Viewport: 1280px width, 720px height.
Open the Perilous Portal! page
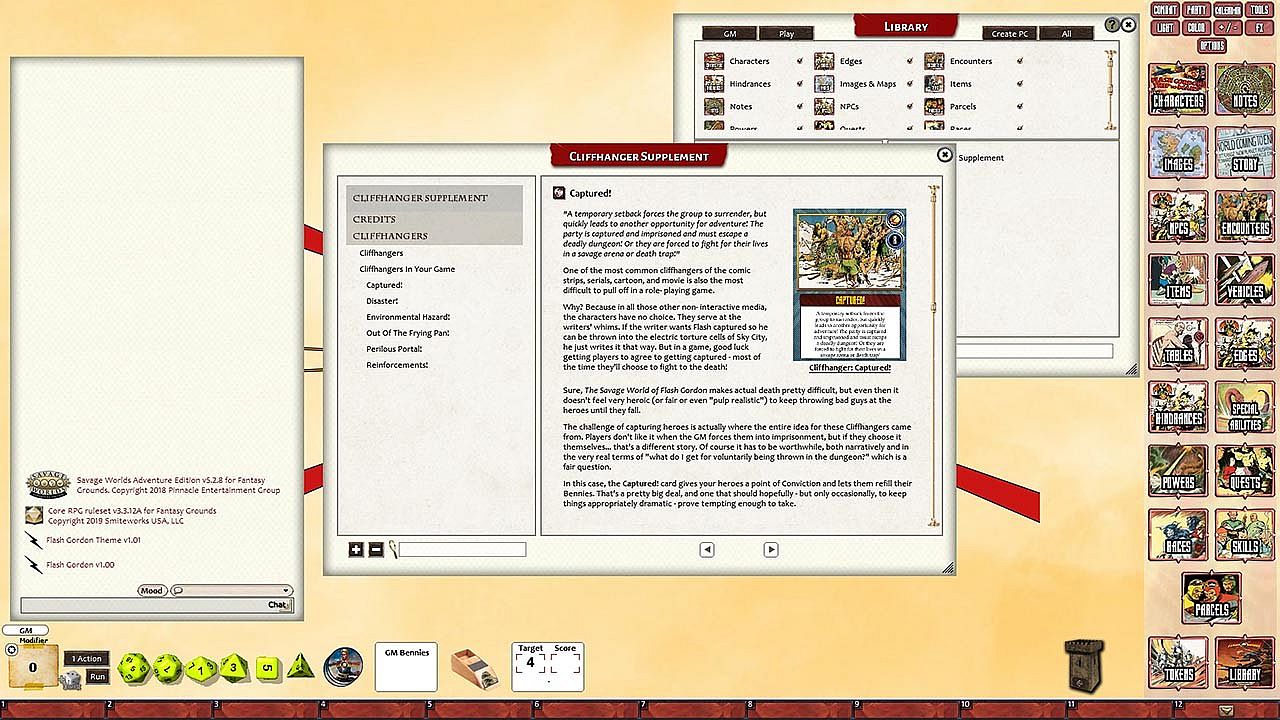coord(394,349)
